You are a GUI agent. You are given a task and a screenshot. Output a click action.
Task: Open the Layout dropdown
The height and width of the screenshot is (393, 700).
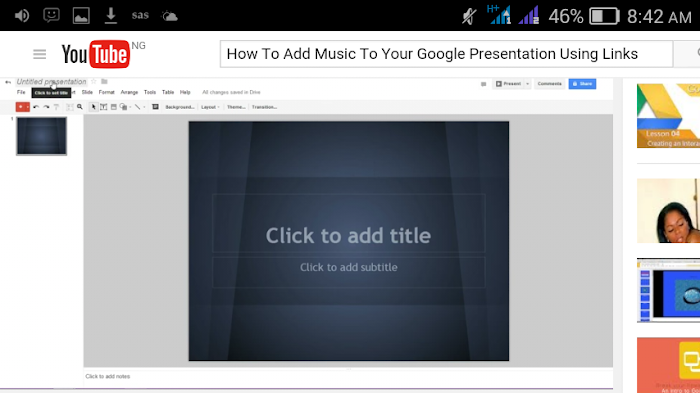tap(210, 107)
